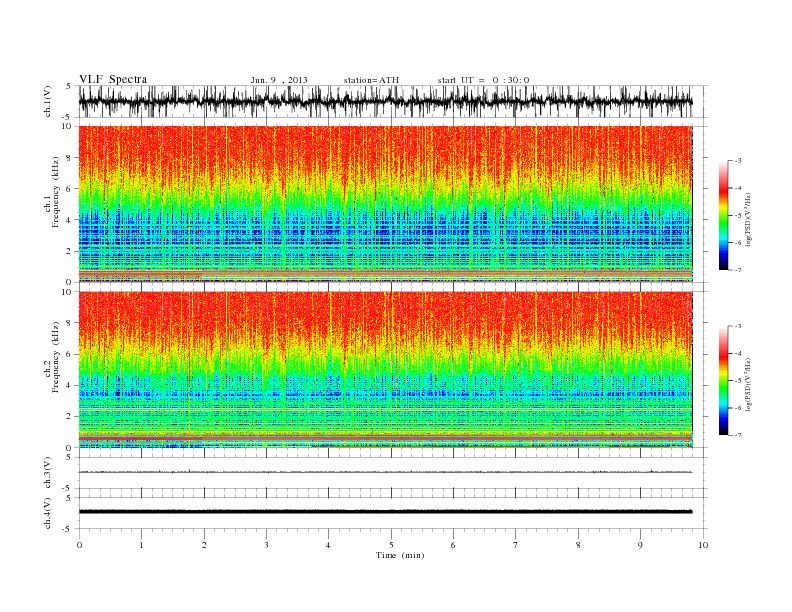Click the ch.1 spectrogram panel
Image resolution: width=792 pixels, height=612 pixels.
coord(386,204)
